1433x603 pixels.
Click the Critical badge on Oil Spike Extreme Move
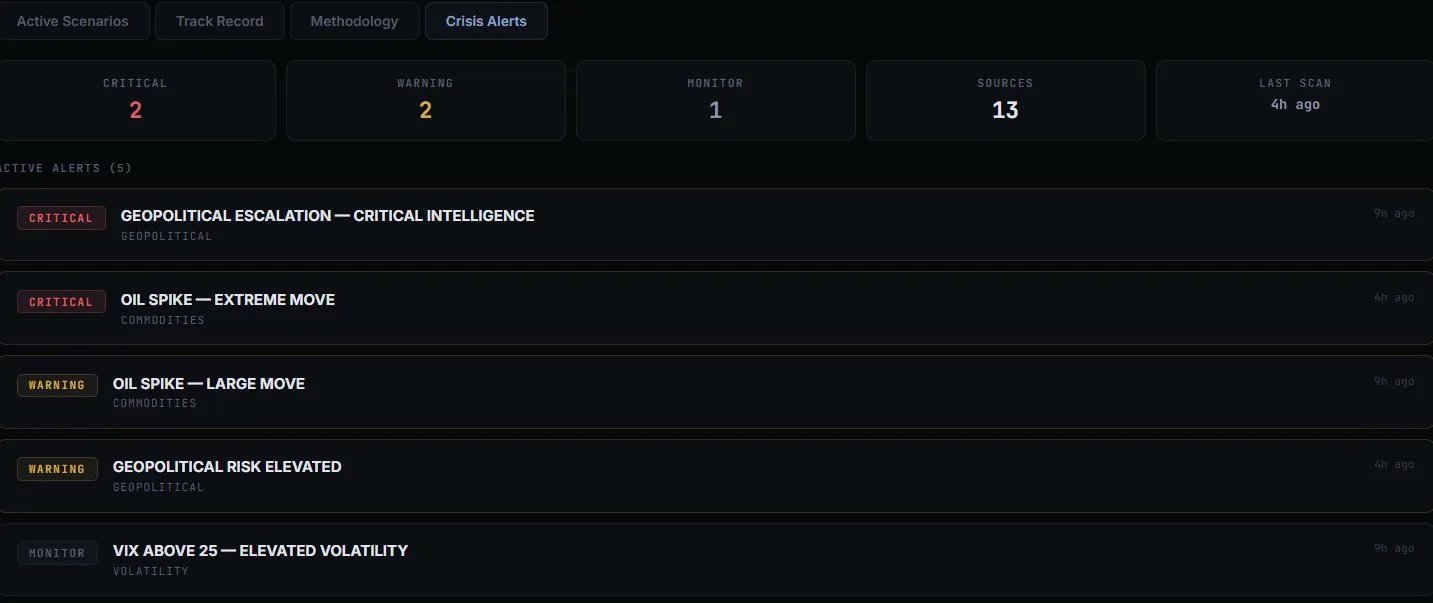pyautogui.click(x=61, y=302)
